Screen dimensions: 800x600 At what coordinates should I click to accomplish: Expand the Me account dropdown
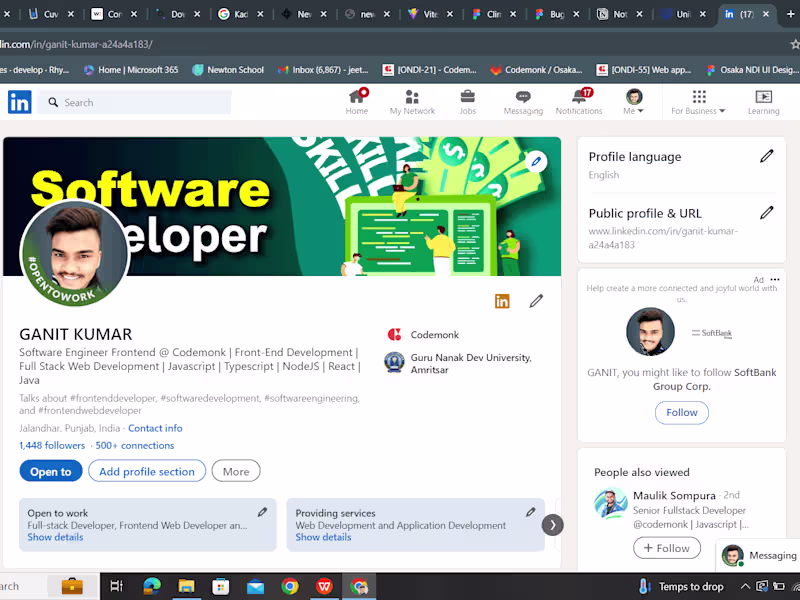pyautogui.click(x=634, y=102)
